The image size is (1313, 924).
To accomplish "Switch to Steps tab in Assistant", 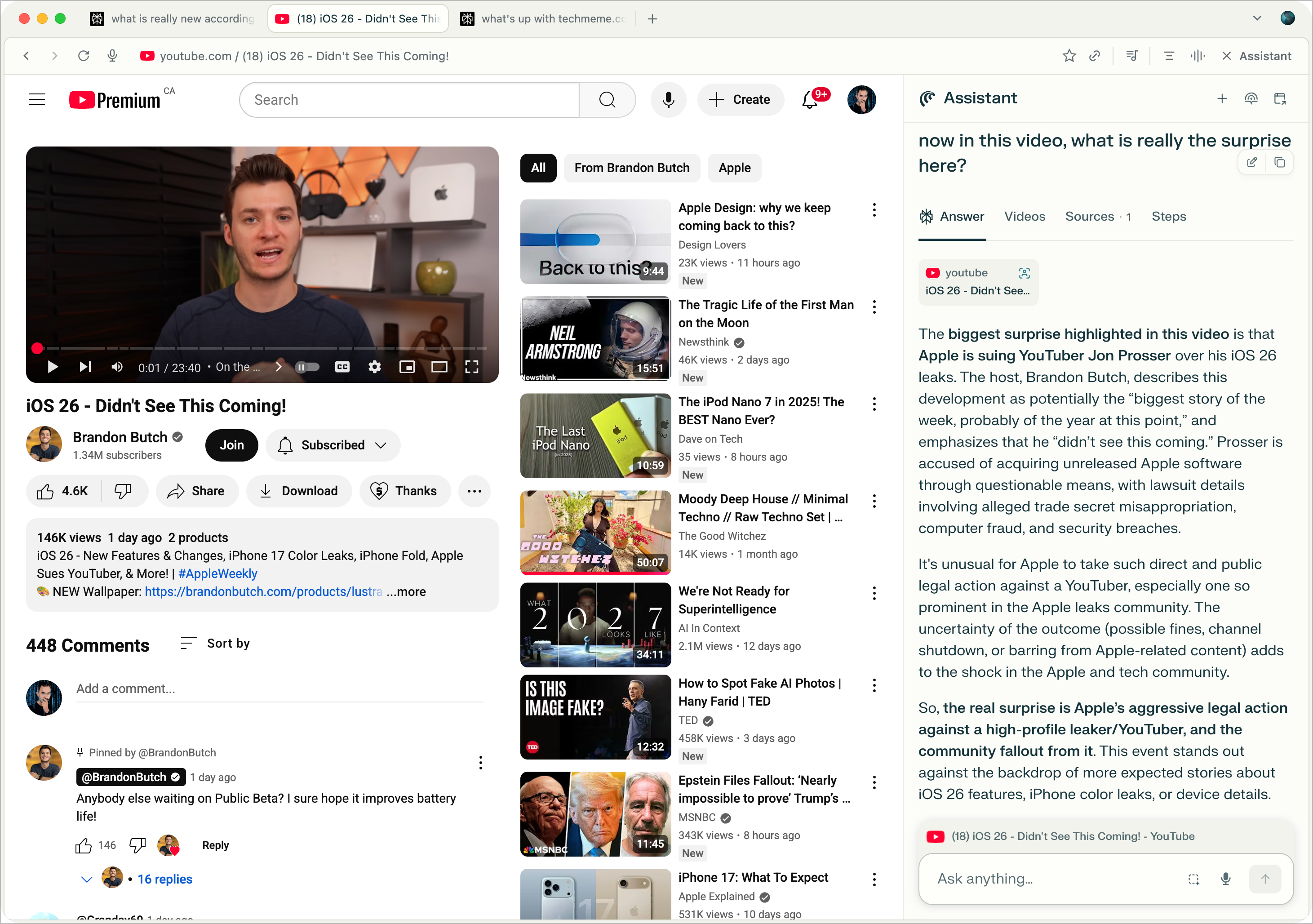I will pos(1169,217).
